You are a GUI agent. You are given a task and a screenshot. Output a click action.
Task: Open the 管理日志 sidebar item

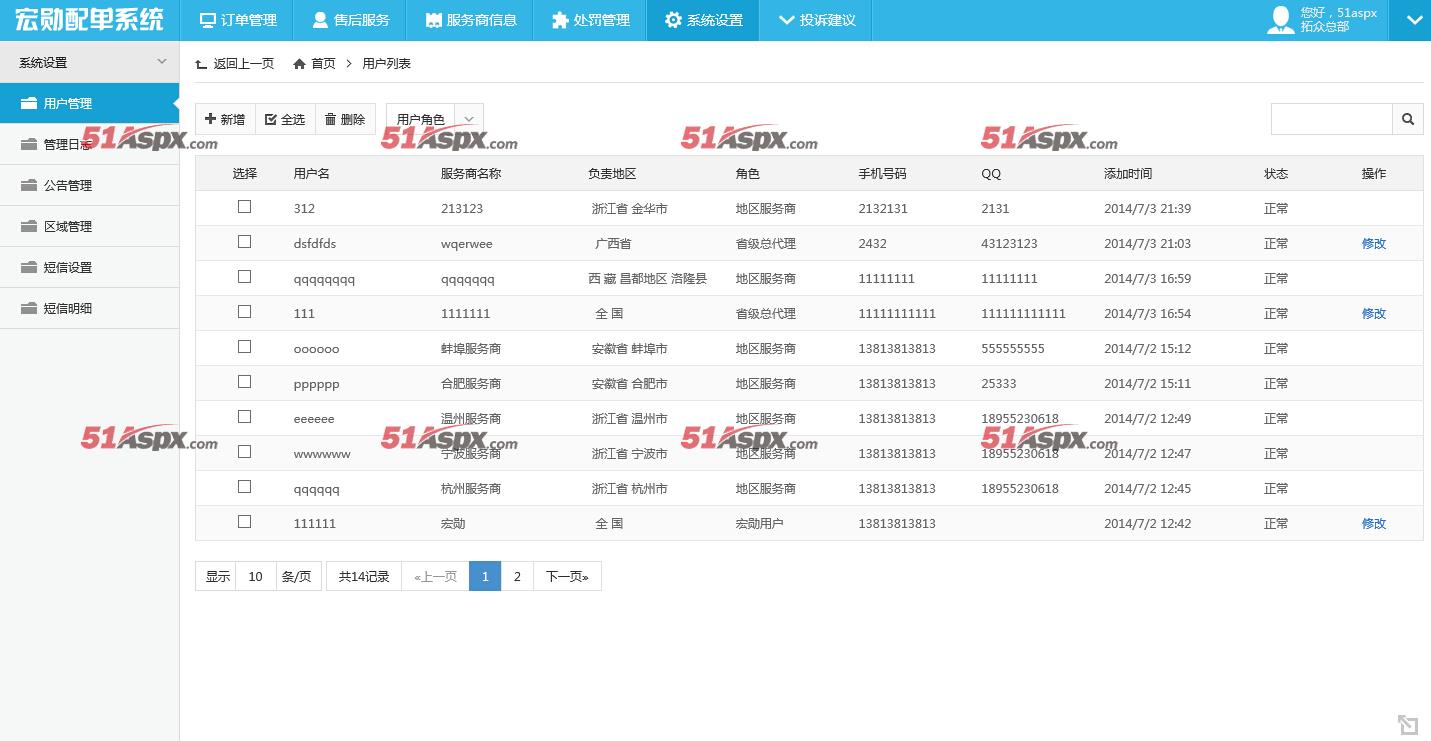[x=90, y=144]
